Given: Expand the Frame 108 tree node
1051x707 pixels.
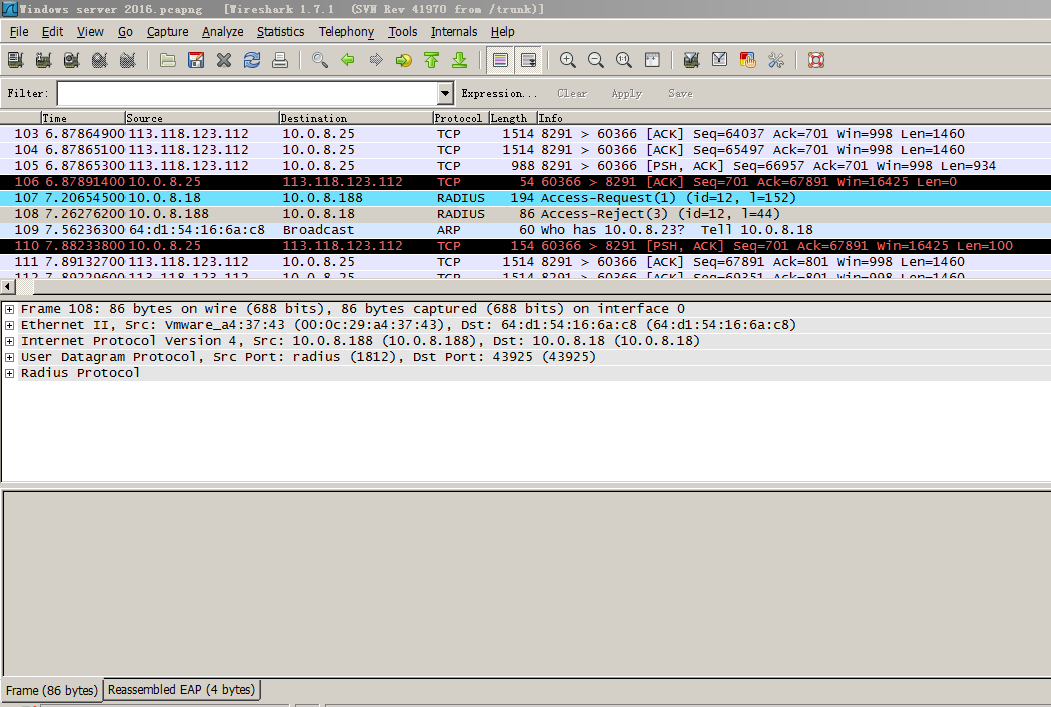Looking at the screenshot, I should coord(9,309).
